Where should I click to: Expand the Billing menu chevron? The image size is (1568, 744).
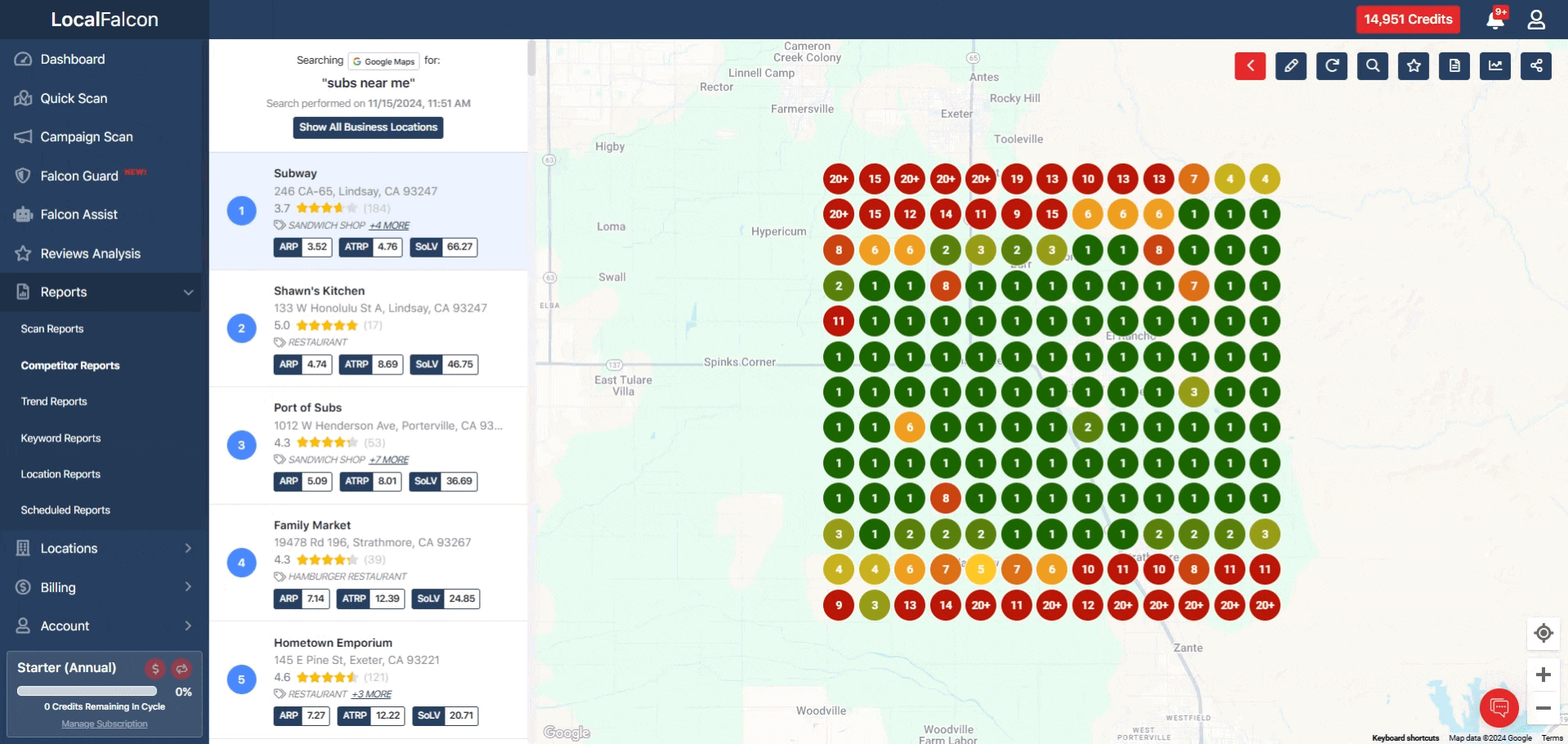click(x=188, y=587)
